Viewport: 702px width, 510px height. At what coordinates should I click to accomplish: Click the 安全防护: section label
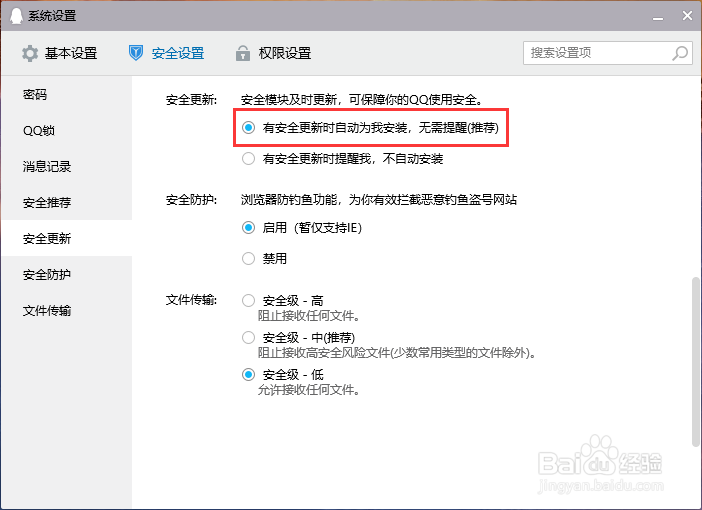point(191,199)
